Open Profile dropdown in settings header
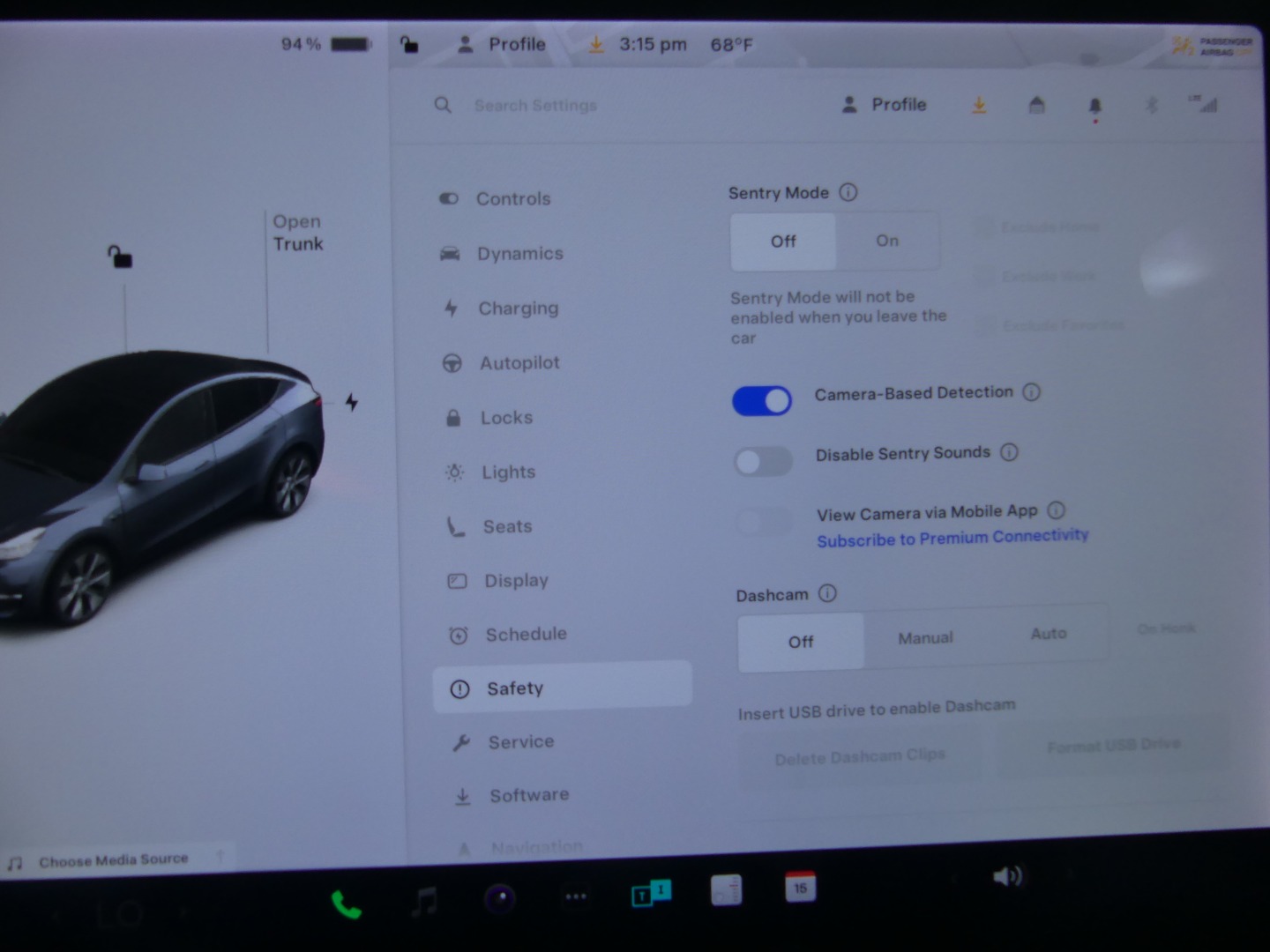The height and width of the screenshot is (952, 1270). pyautogui.click(x=885, y=105)
